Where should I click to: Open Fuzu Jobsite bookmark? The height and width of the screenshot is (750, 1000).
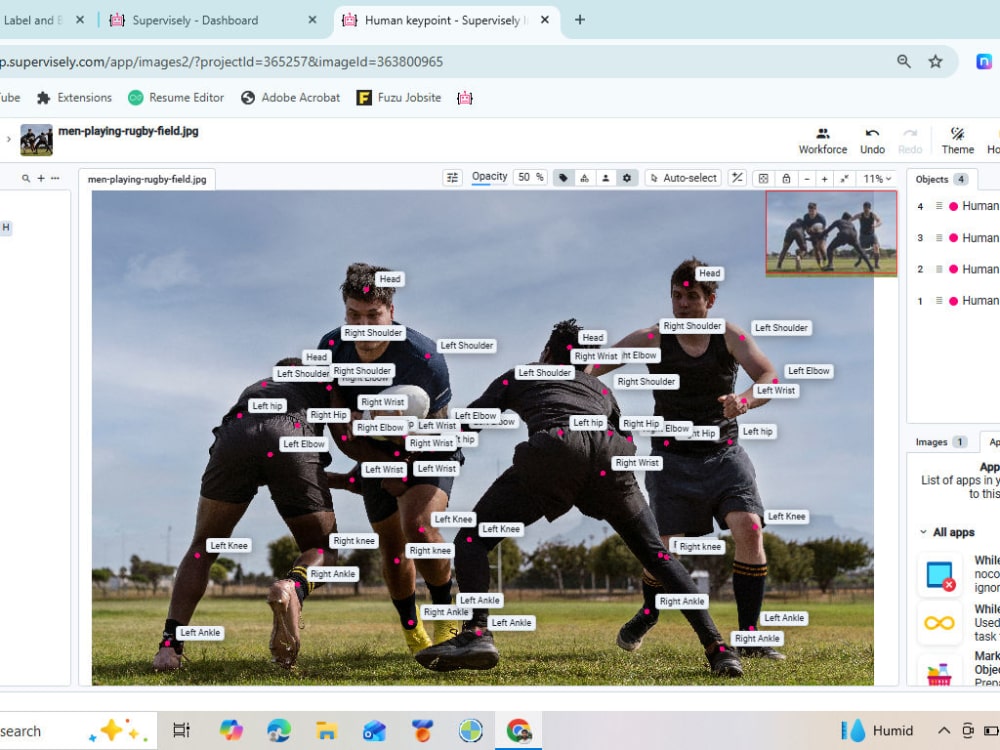[399, 98]
